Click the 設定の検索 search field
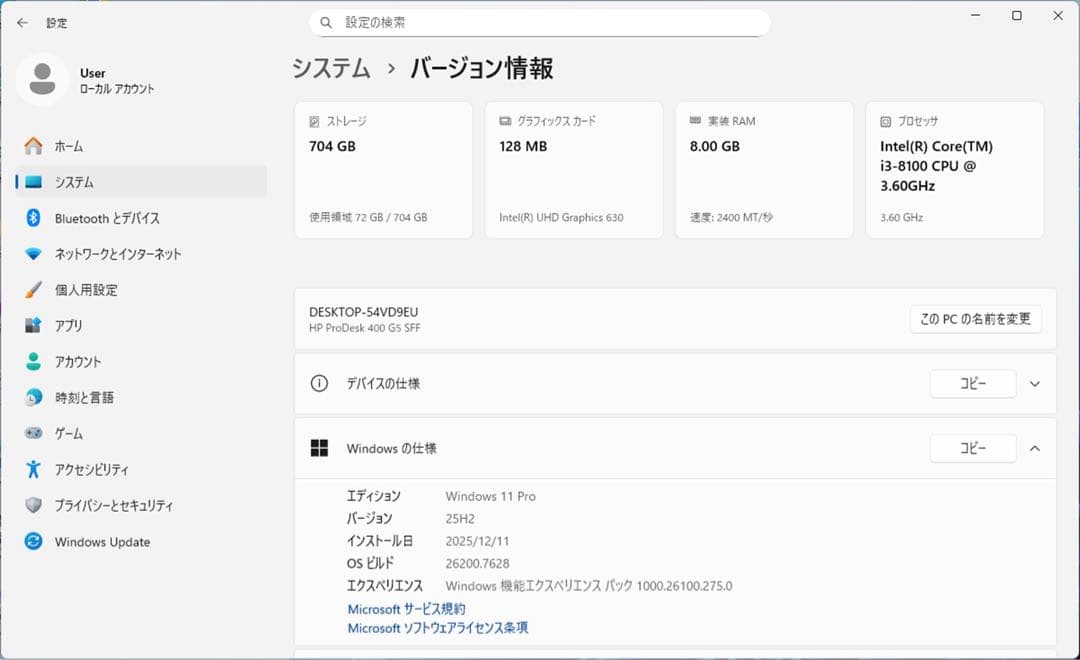 point(540,23)
